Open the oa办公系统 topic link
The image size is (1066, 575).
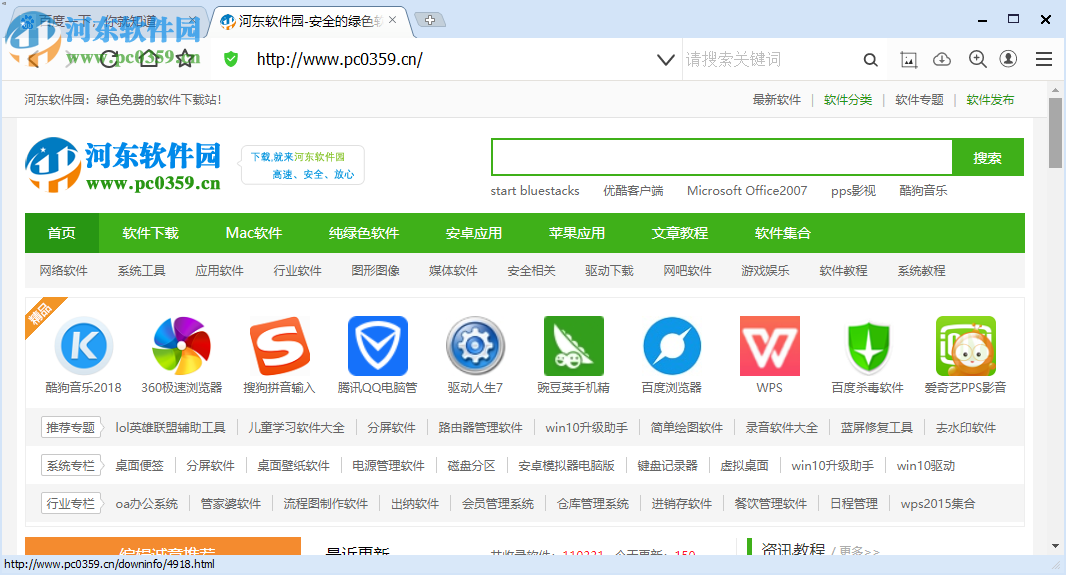coord(146,504)
